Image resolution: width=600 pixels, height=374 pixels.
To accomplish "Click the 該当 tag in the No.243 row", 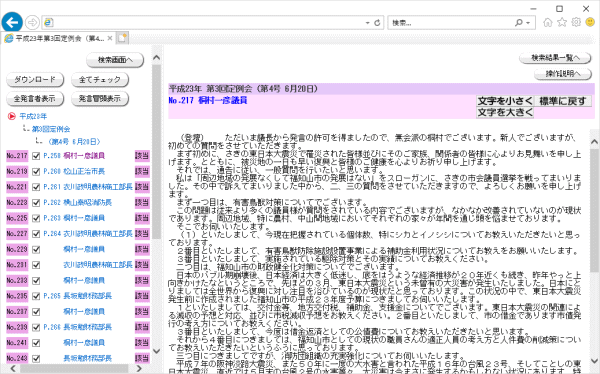I will click(x=142, y=358).
